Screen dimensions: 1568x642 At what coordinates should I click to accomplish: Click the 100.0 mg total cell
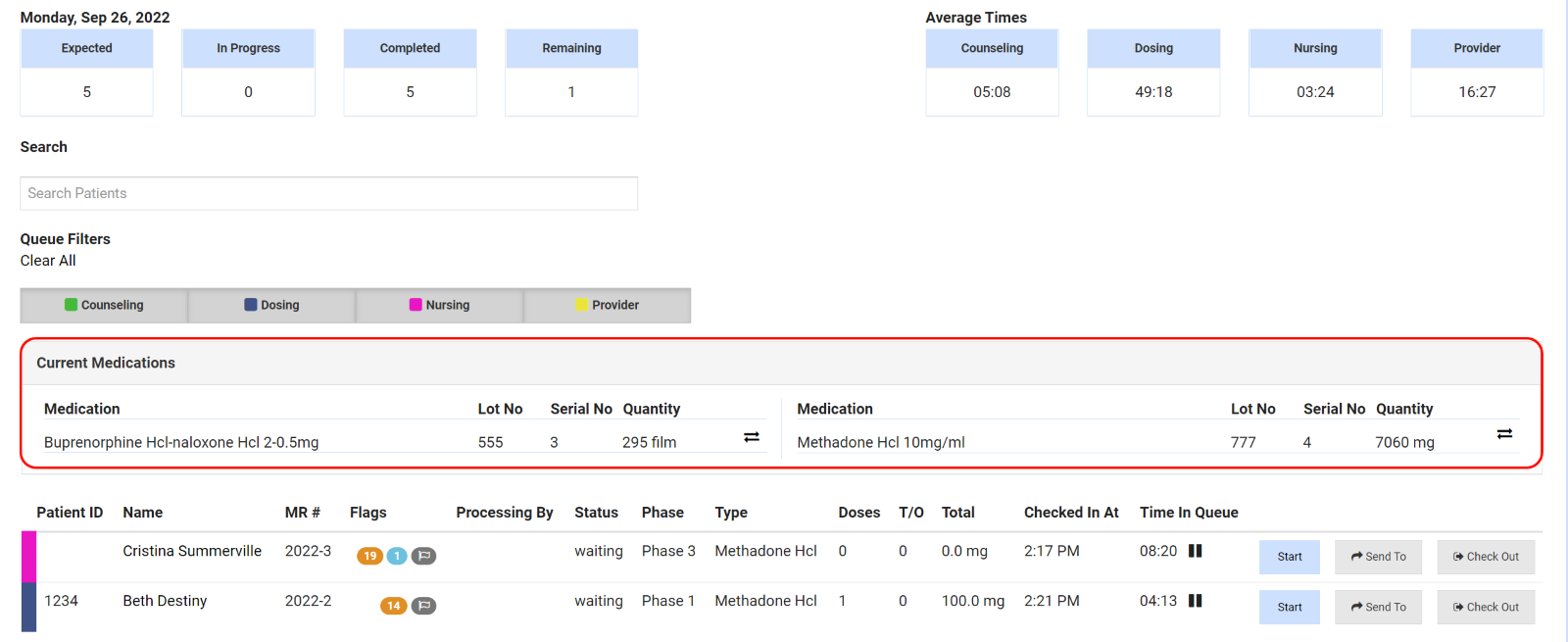[x=973, y=601]
